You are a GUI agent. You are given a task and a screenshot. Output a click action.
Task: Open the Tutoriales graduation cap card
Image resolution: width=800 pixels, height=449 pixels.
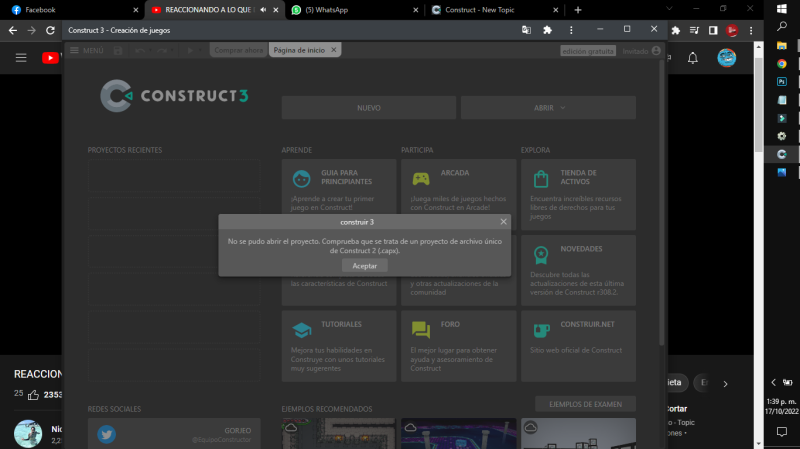pyautogui.click(x=339, y=346)
